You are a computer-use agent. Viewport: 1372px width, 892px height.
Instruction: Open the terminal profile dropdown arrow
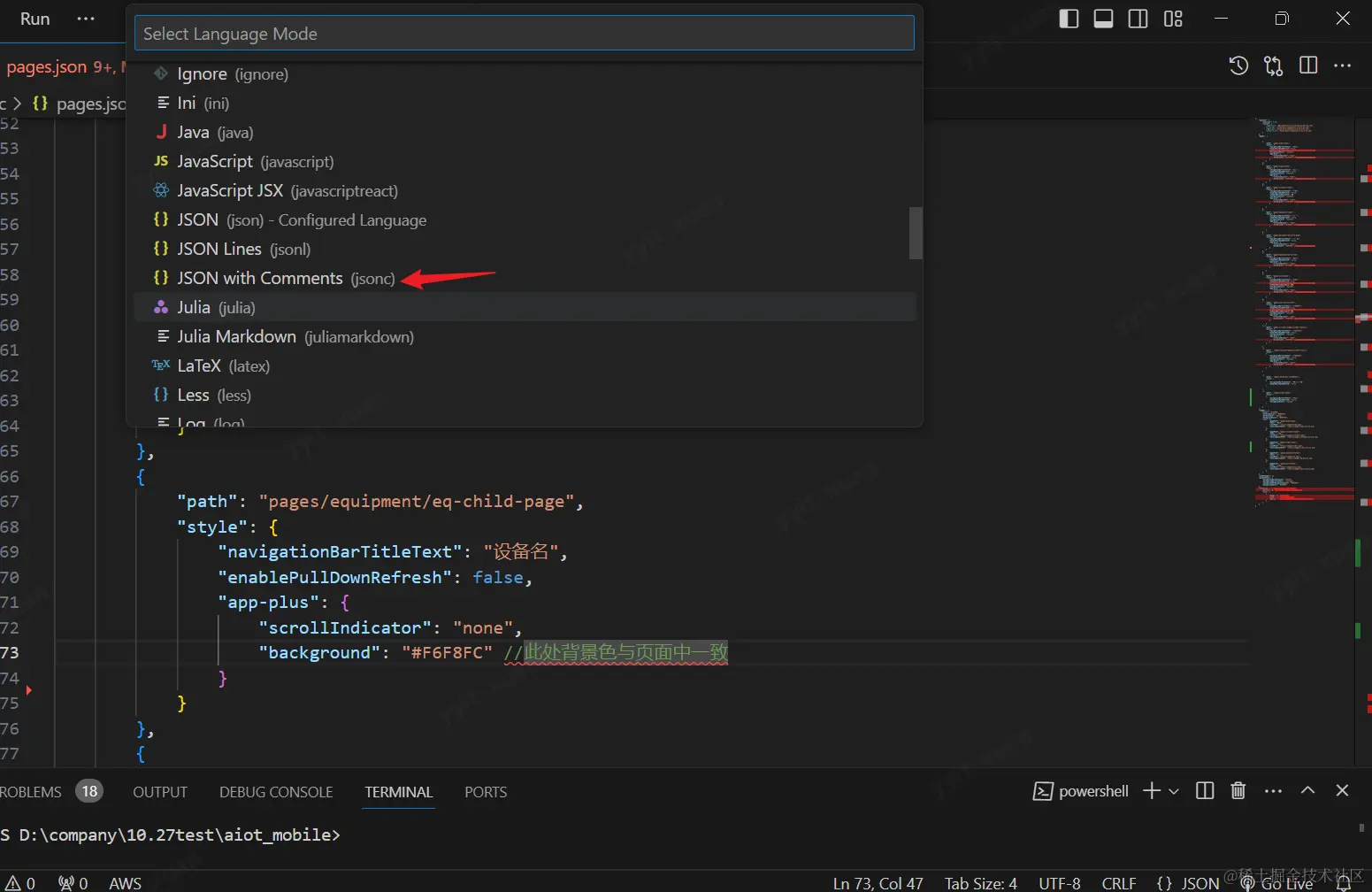(x=1173, y=792)
